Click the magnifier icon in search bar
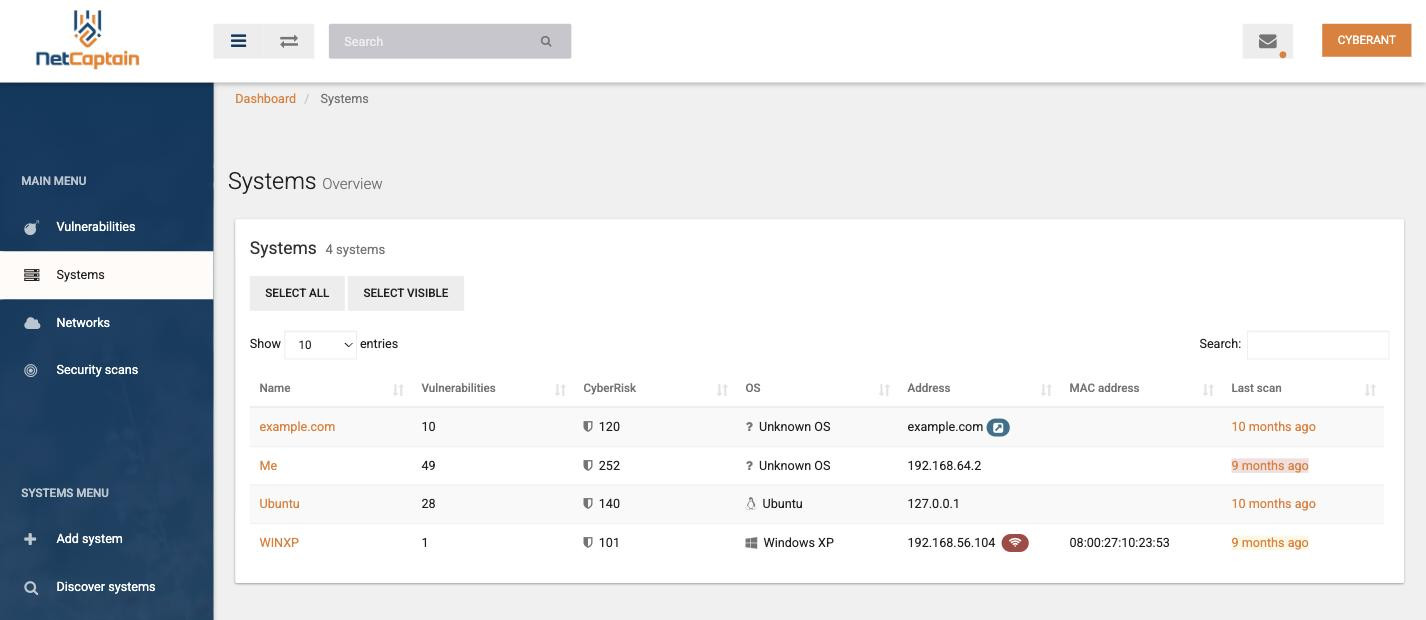Screen dimensions: 1426x620 [546, 41]
